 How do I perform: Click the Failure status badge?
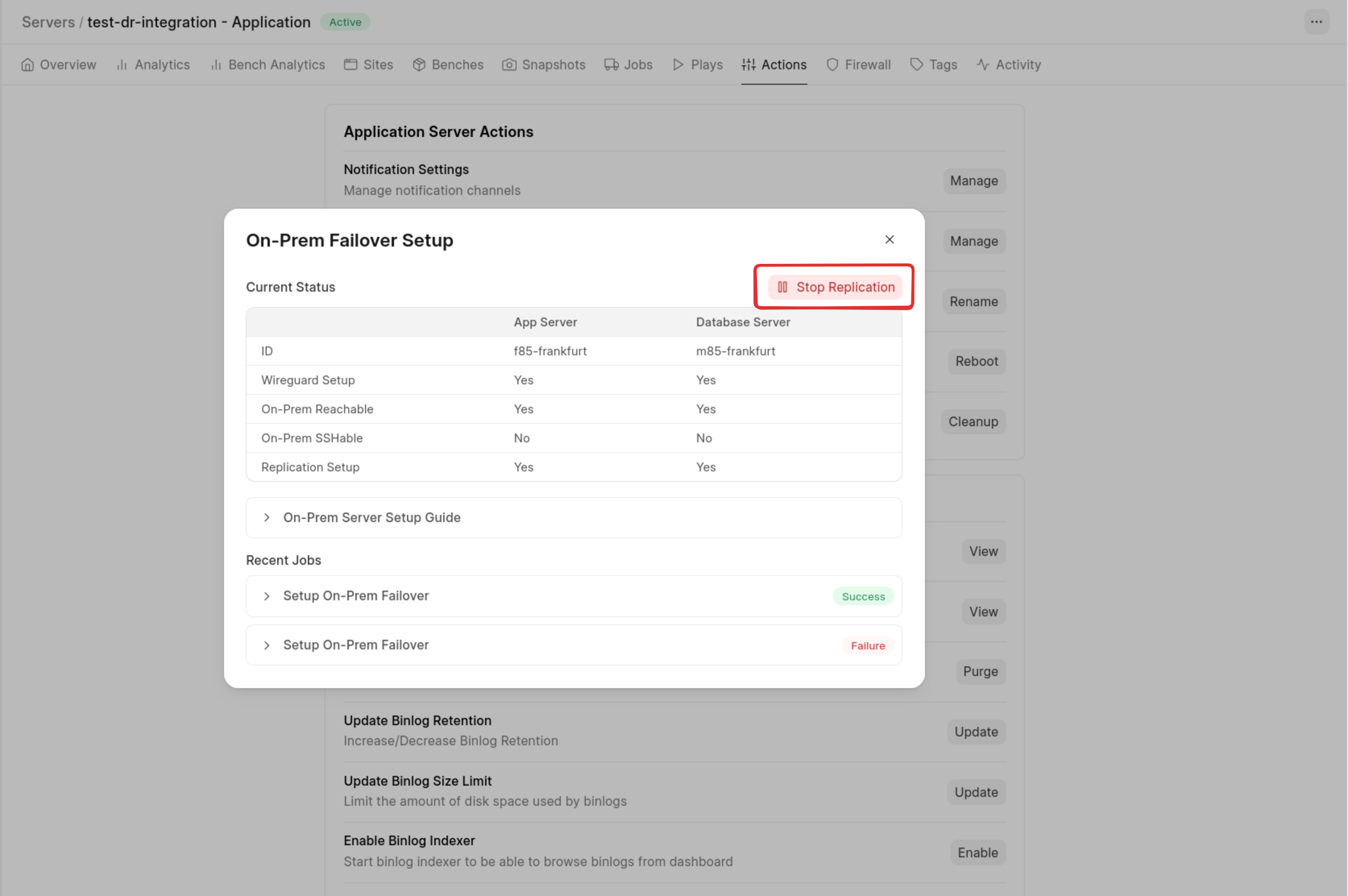(867, 646)
